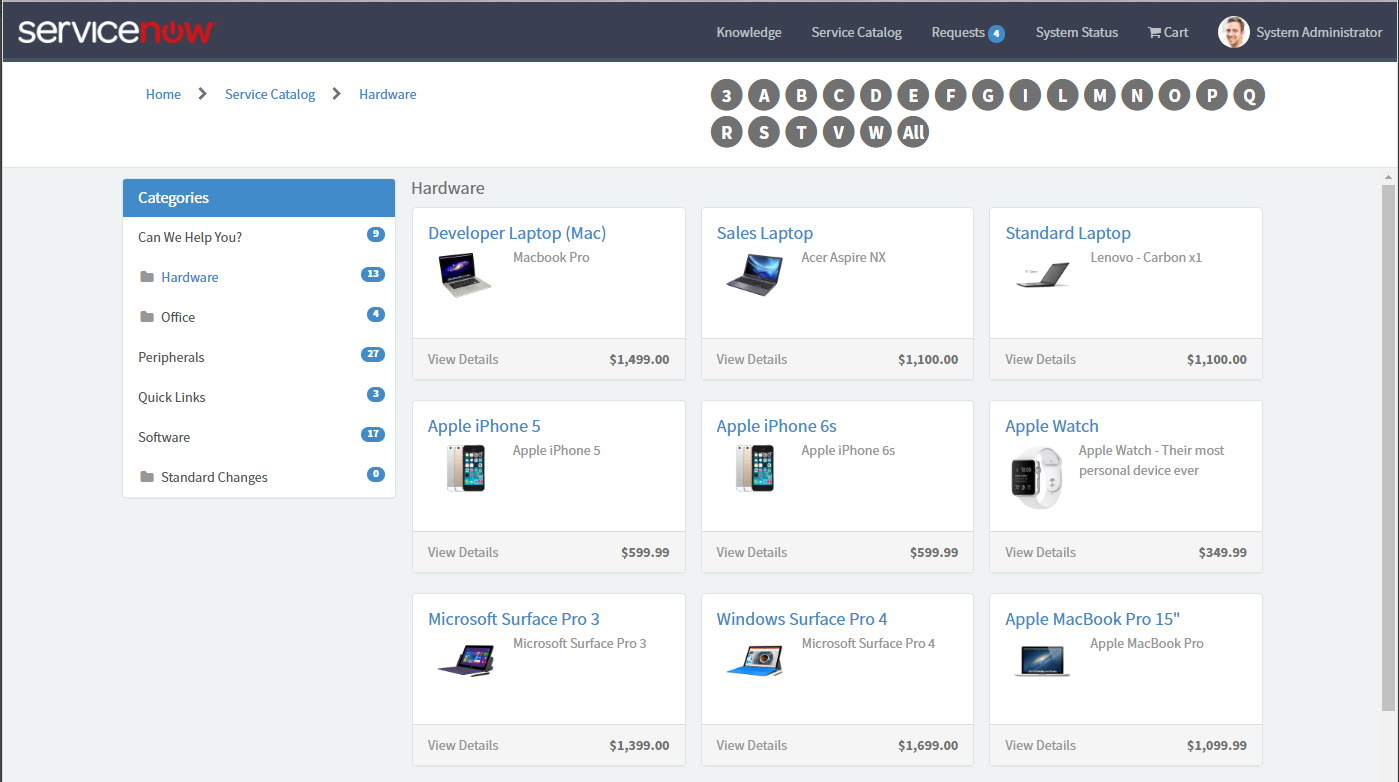View Details for Windows Surface Pro 4
The width and height of the screenshot is (1399, 782).
click(x=752, y=745)
